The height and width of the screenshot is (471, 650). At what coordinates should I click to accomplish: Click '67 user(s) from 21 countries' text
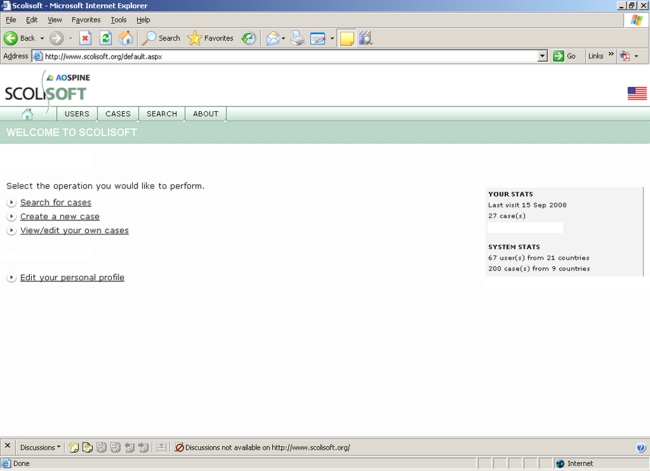(x=538, y=257)
